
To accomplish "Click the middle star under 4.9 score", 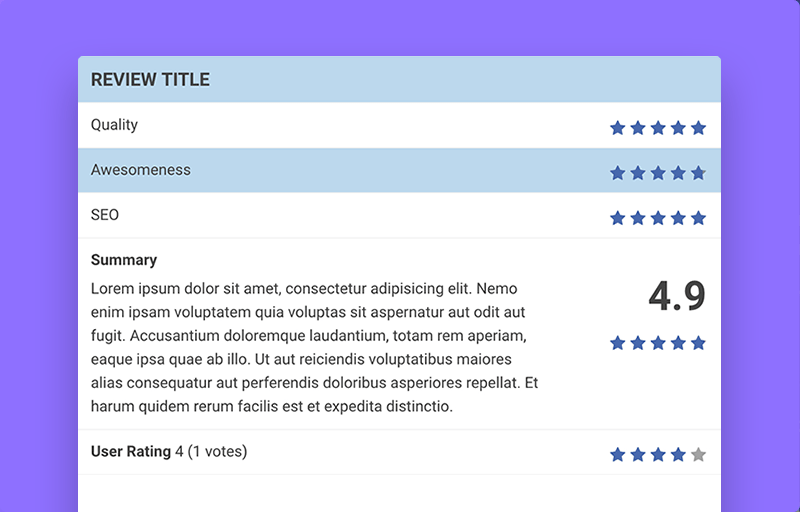I will coord(658,343).
